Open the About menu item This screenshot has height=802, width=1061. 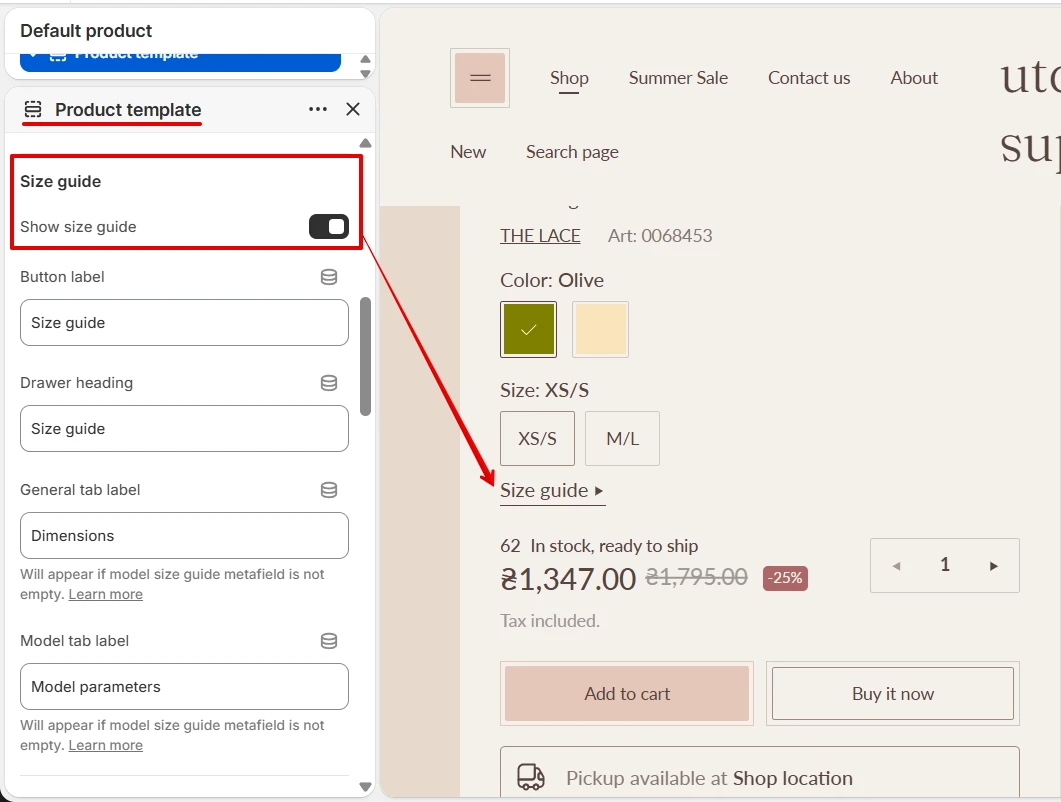coord(913,78)
